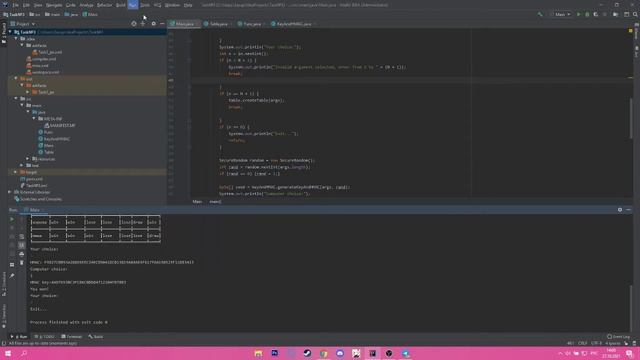Click the locate current file target icon

[x=134, y=24]
